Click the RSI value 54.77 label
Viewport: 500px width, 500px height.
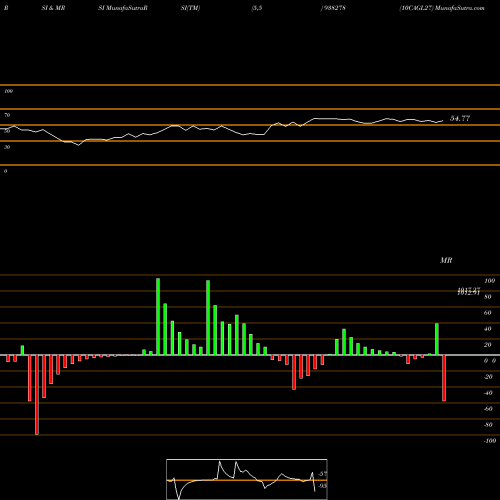460,118
